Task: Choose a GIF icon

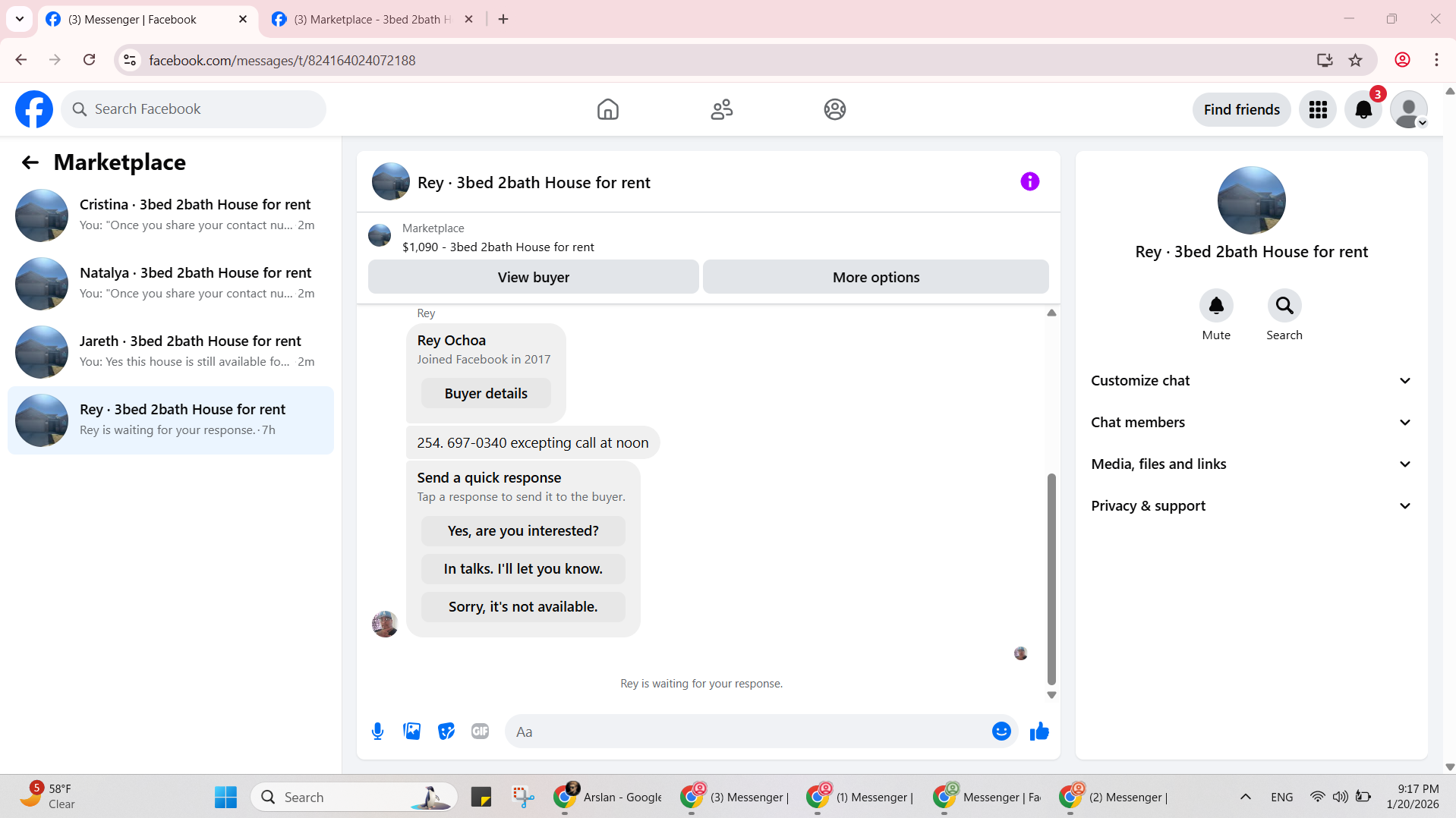Action: click(x=480, y=731)
